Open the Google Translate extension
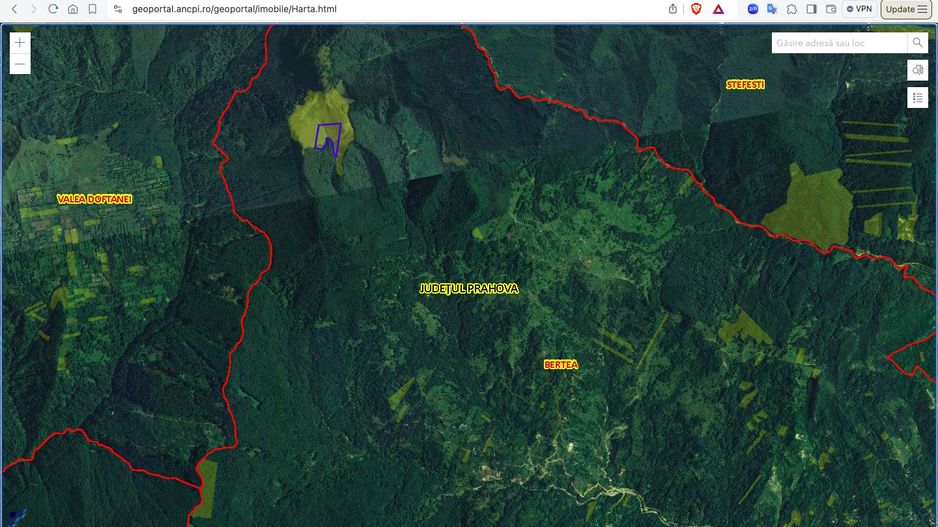The image size is (938, 527). [772, 9]
